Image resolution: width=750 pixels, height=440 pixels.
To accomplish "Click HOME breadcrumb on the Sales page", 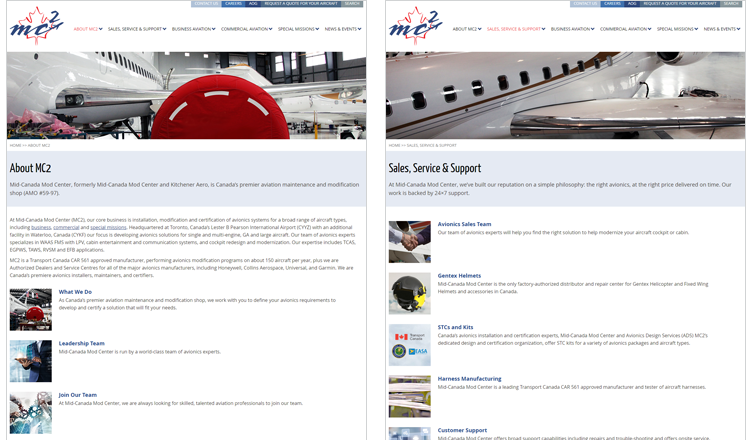I will pos(394,145).
